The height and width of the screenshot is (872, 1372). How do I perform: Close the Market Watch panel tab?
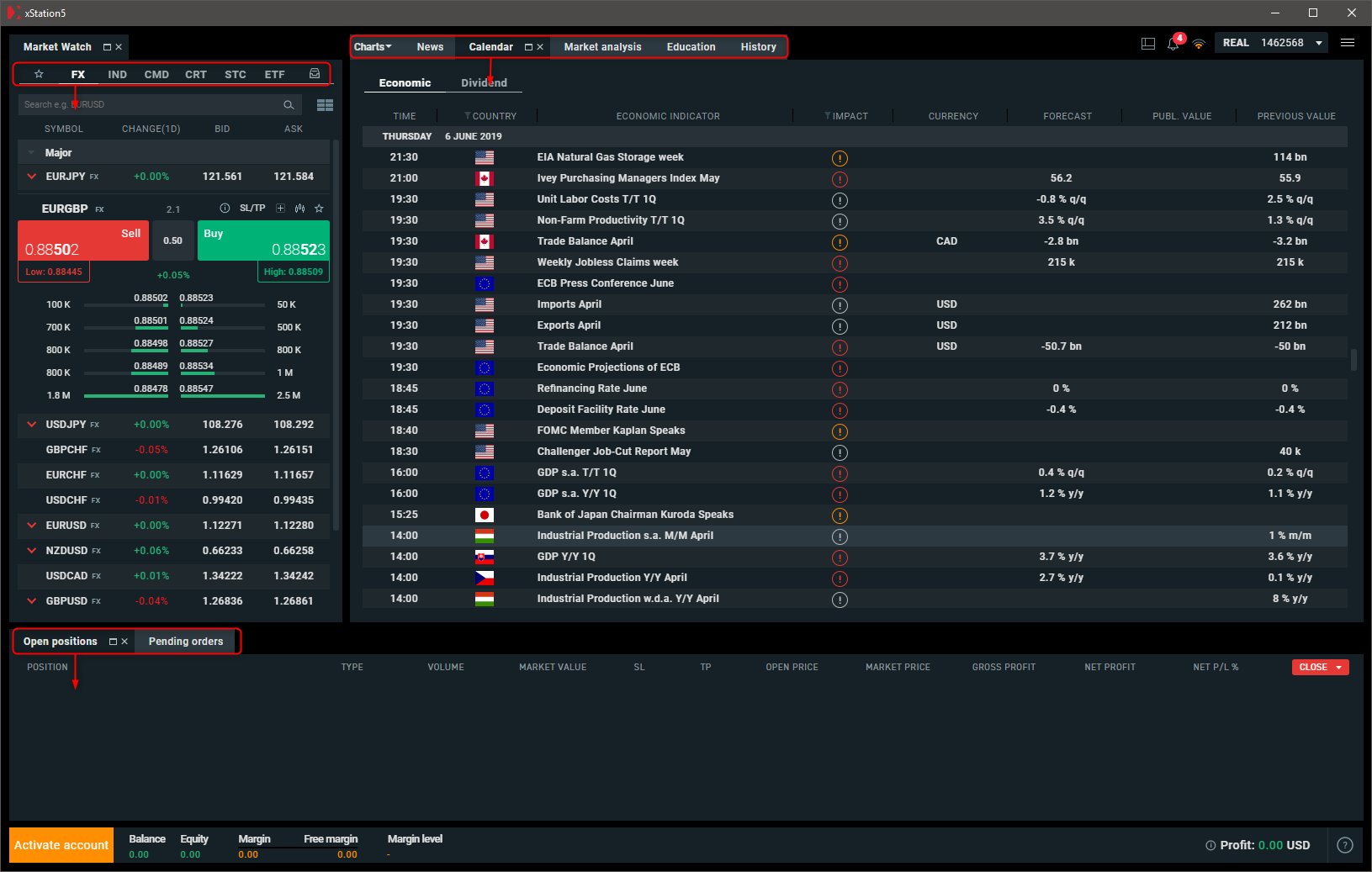tap(119, 47)
